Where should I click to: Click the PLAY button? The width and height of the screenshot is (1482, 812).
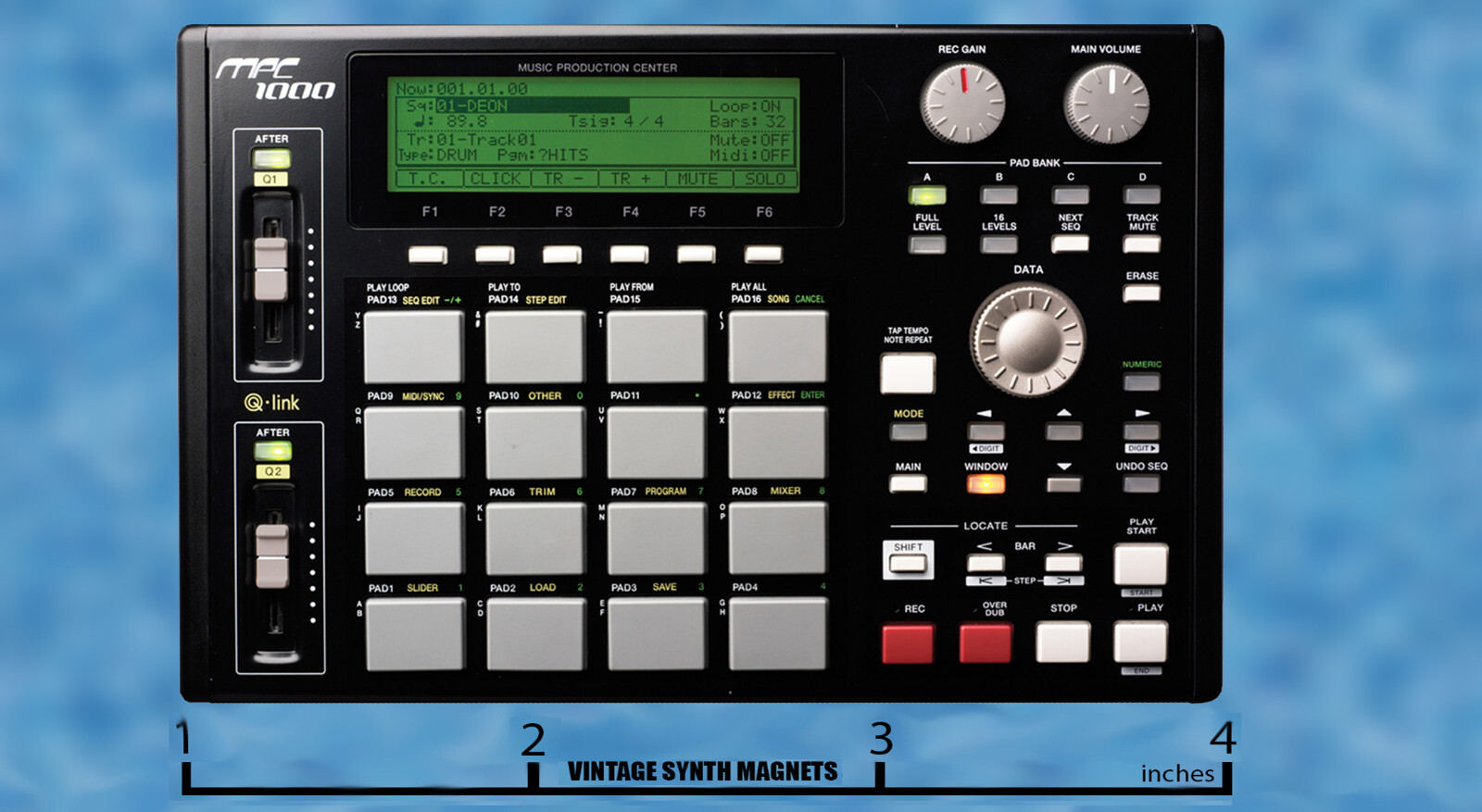pyautogui.click(x=1140, y=642)
